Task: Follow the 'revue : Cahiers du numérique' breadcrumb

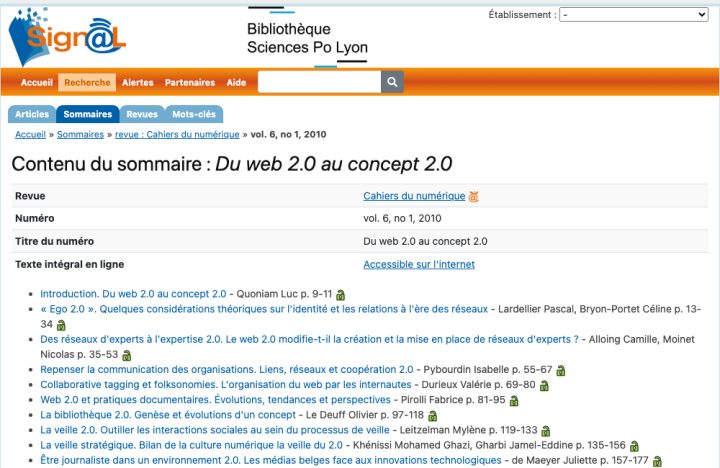Action: [x=177, y=135]
